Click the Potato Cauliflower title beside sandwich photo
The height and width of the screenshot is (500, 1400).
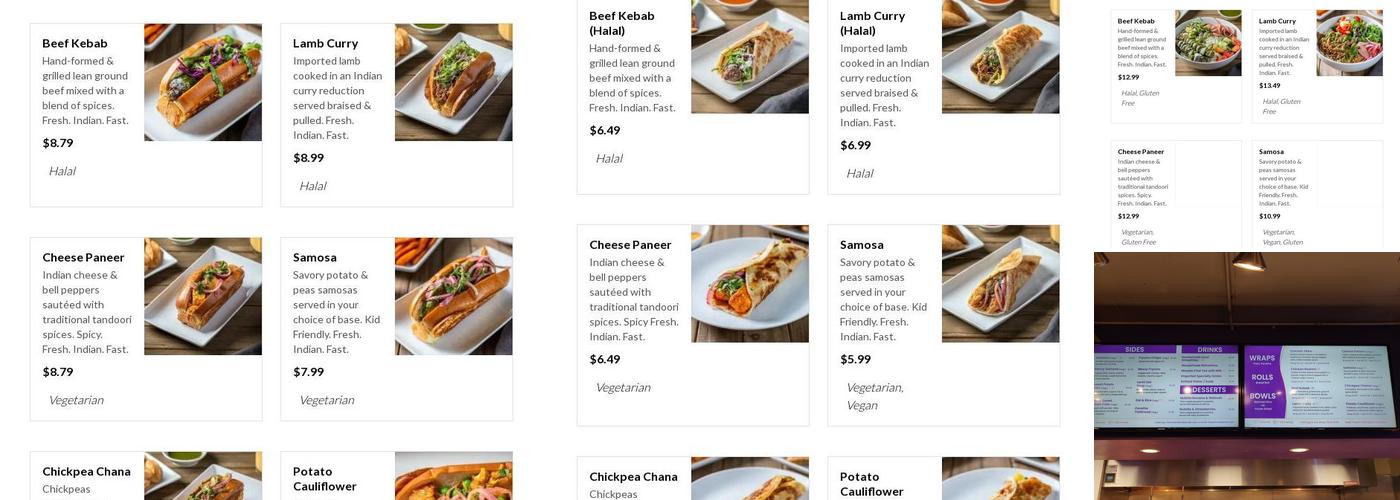pos(324,478)
